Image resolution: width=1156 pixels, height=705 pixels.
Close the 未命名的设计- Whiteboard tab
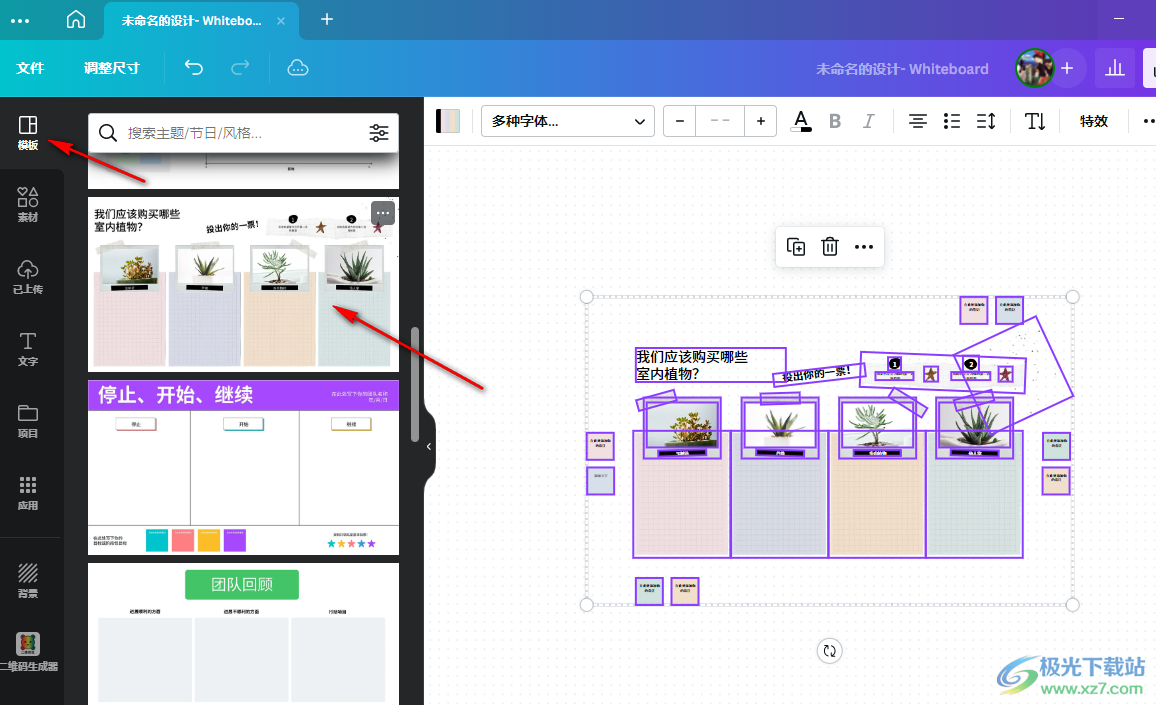click(x=281, y=21)
